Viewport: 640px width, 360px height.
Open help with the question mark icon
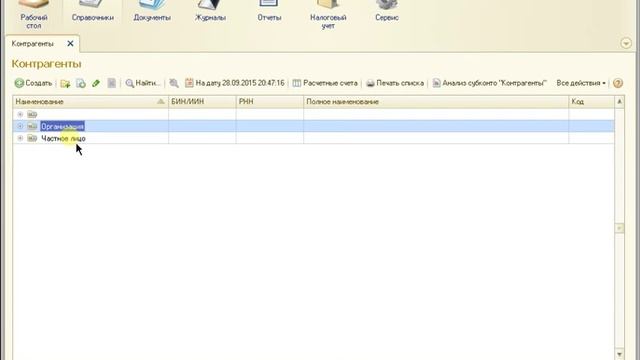618,83
